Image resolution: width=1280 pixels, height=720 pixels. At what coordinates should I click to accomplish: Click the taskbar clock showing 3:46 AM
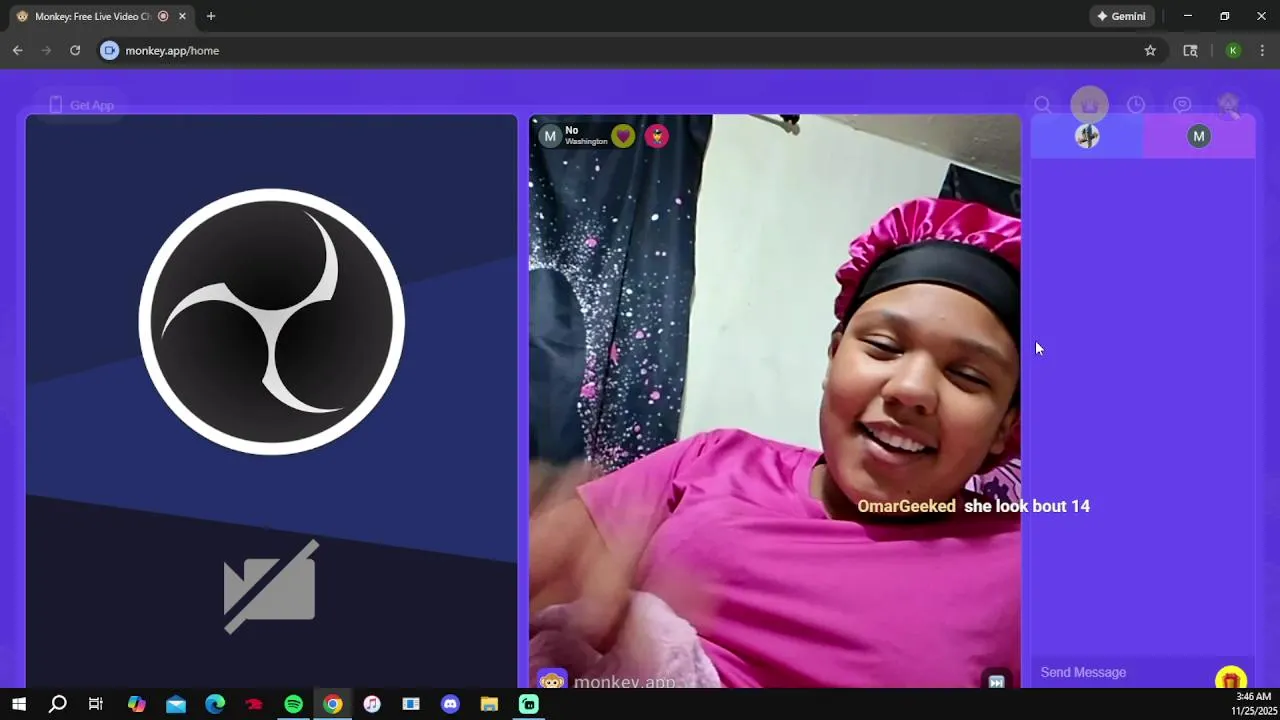[x=1253, y=704]
